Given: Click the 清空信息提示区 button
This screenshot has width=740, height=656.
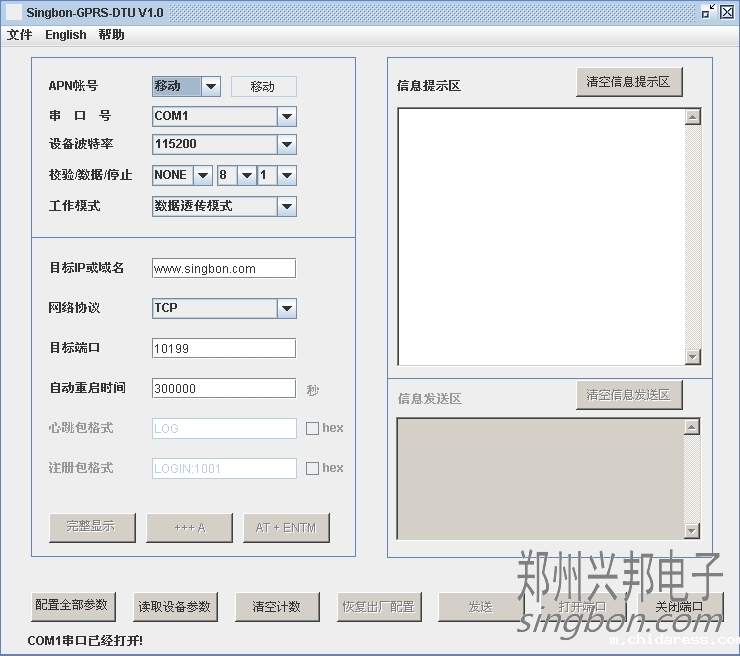Looking at the screenshot, I should [x=629, y=82].
